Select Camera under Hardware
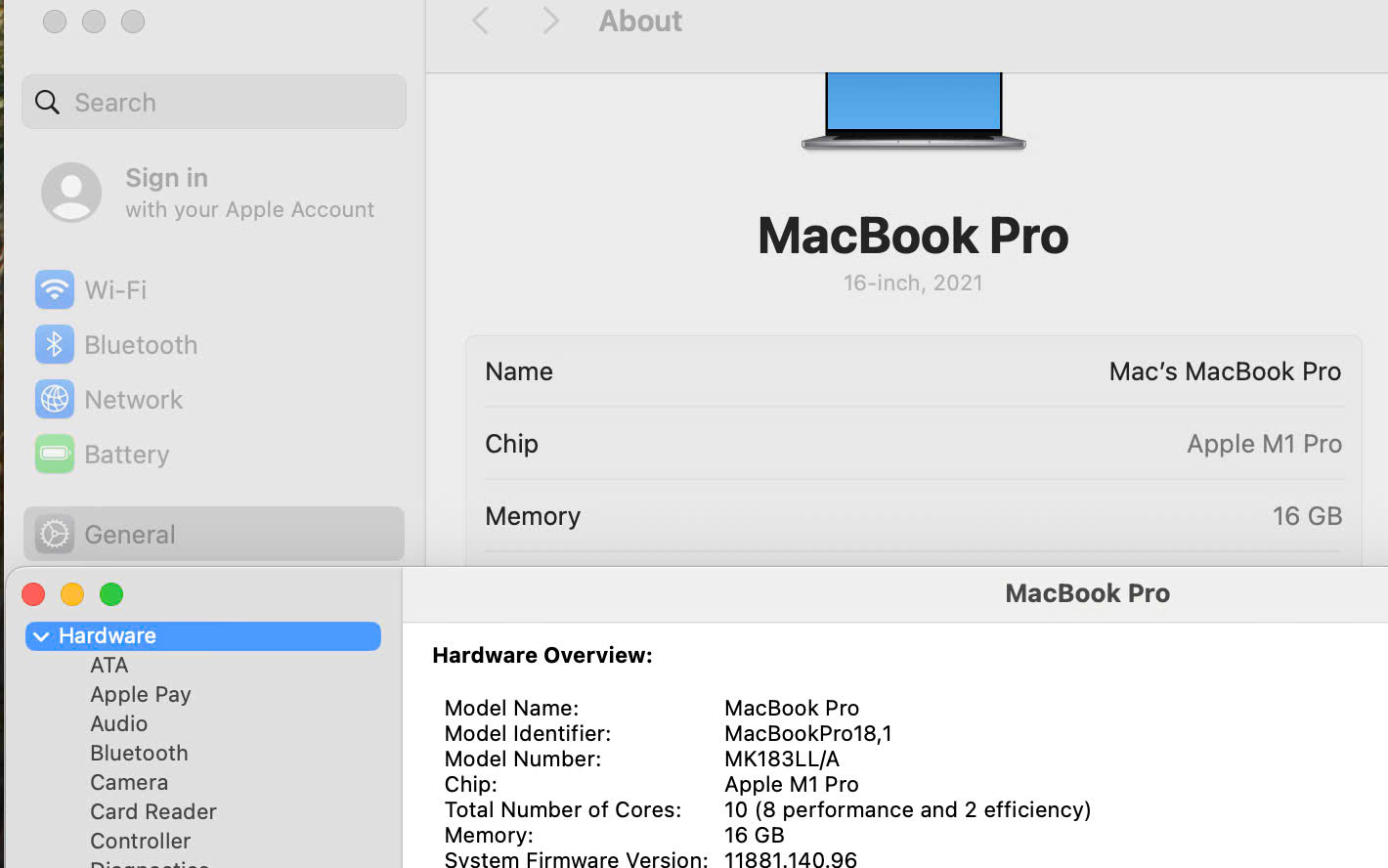 pyautogui.click(x=129, y=782)
